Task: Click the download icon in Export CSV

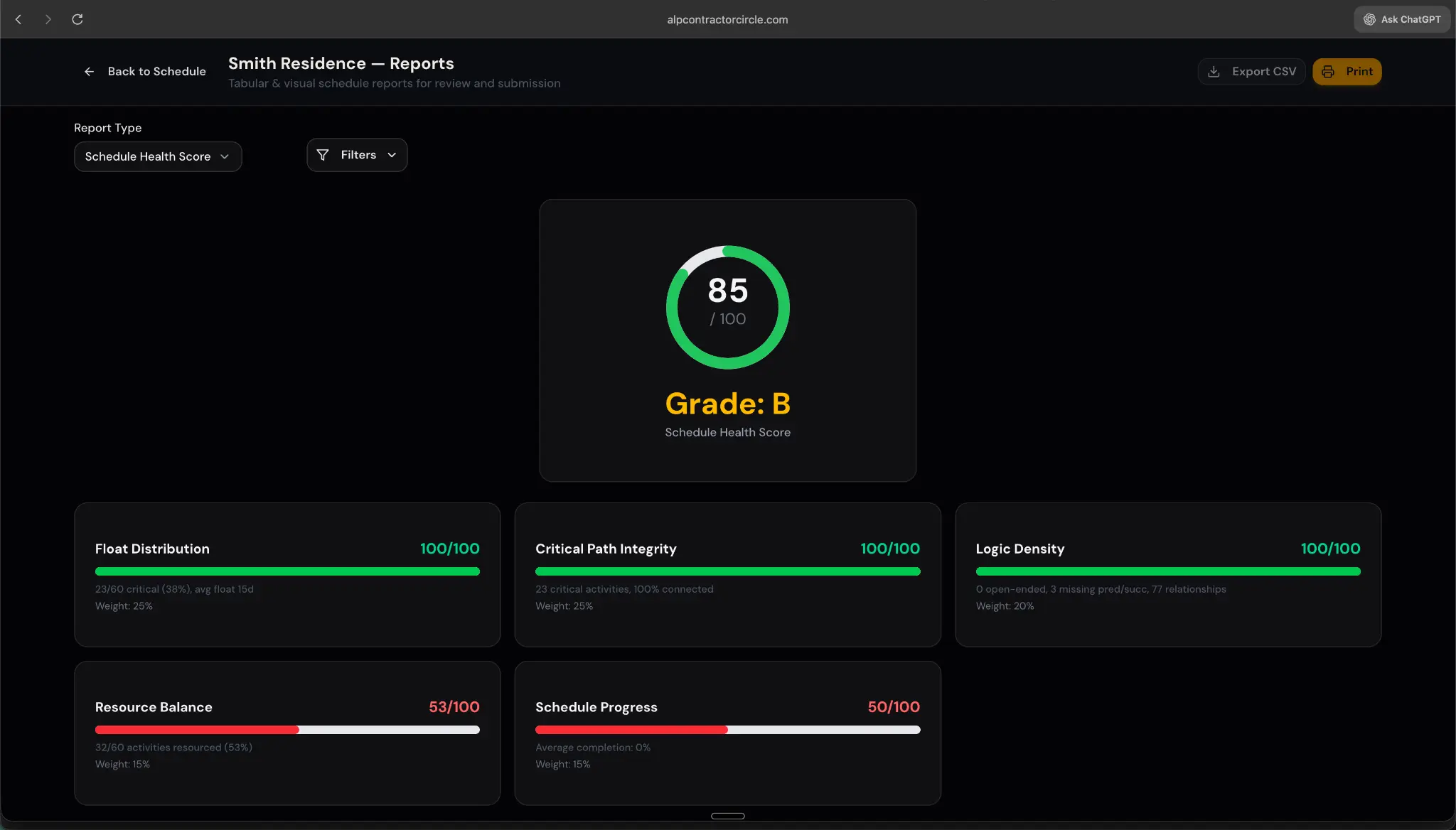Action: 1214,71
